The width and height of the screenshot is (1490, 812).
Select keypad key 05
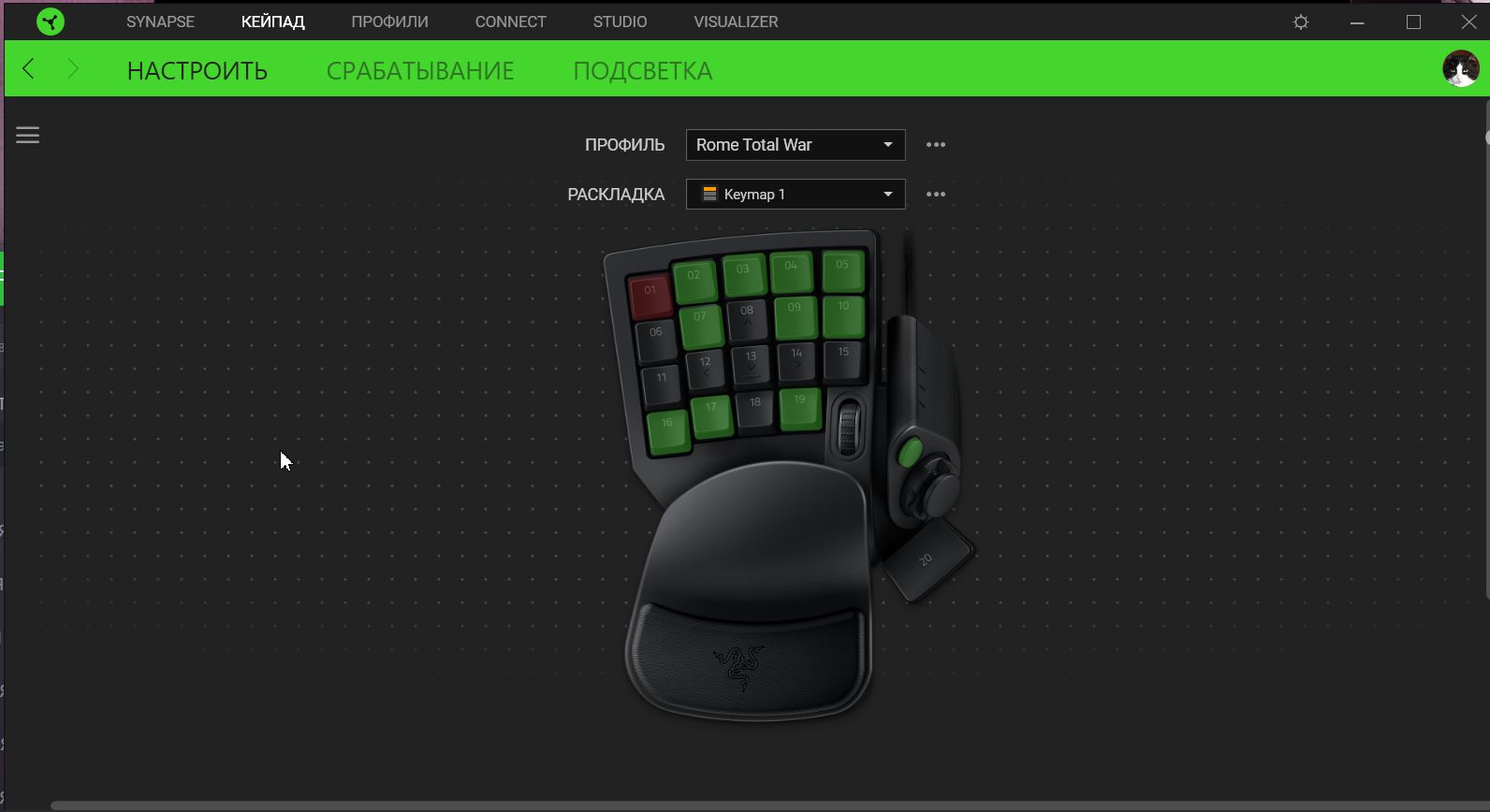(x=842, y=269)
